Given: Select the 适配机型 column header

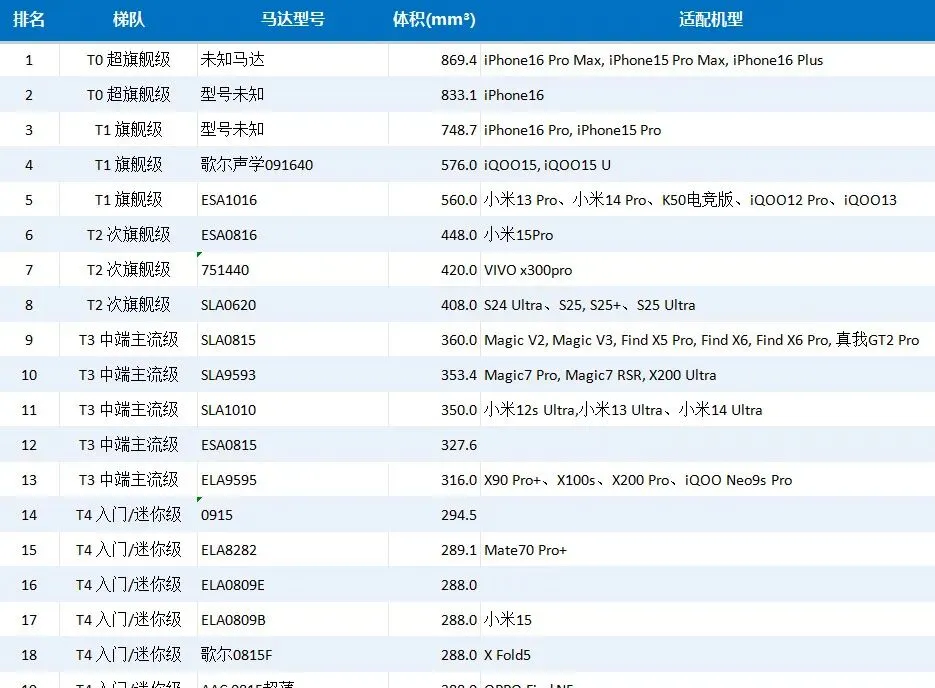Looking at the screenshot, I should coord(710,19).
